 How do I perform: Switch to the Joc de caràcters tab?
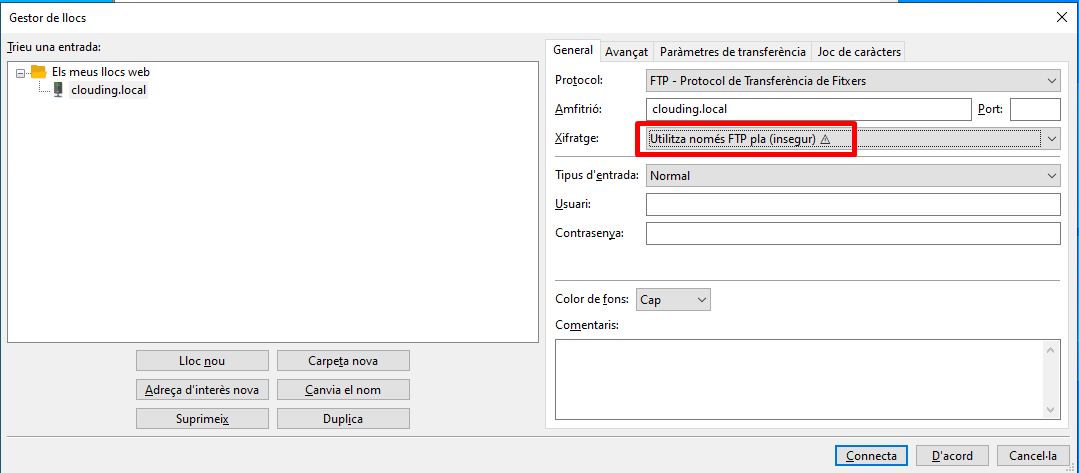pos(859,52)
